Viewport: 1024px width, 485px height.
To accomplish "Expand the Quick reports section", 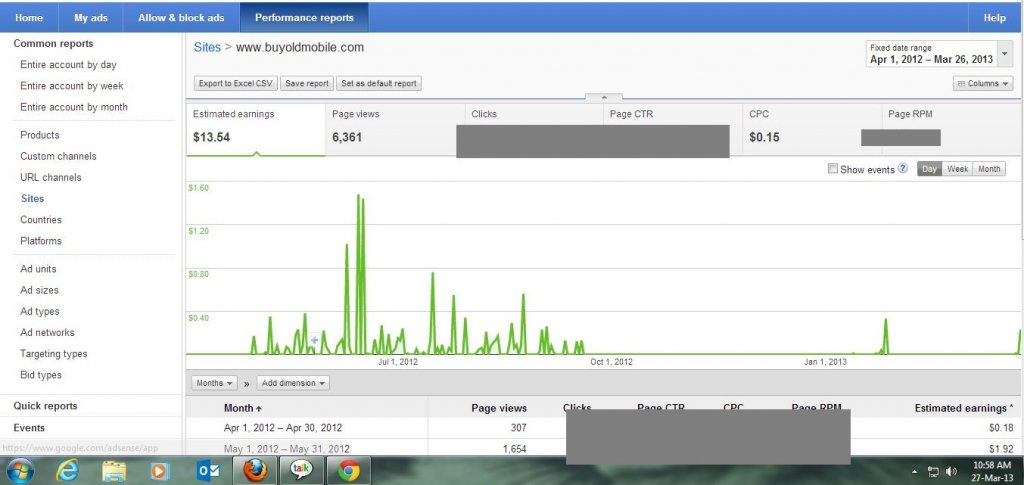I will coord(45,406).
